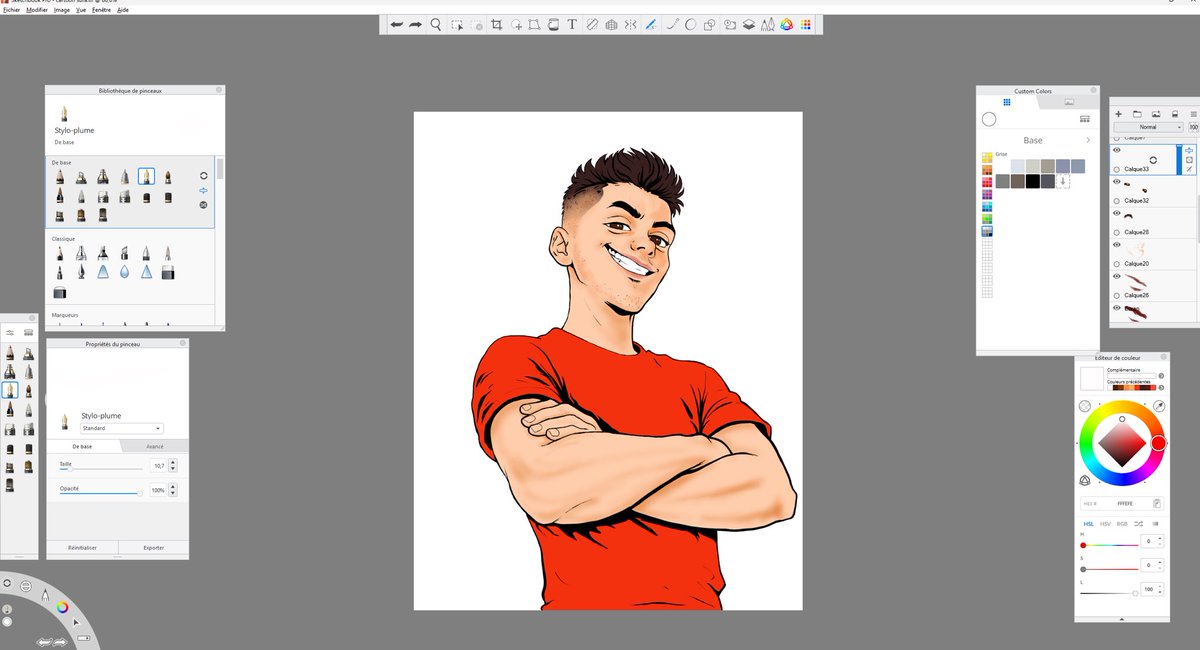
Task: Select the Ellipse guide tool
Action: pyautogui.click(x=691, y=25)
